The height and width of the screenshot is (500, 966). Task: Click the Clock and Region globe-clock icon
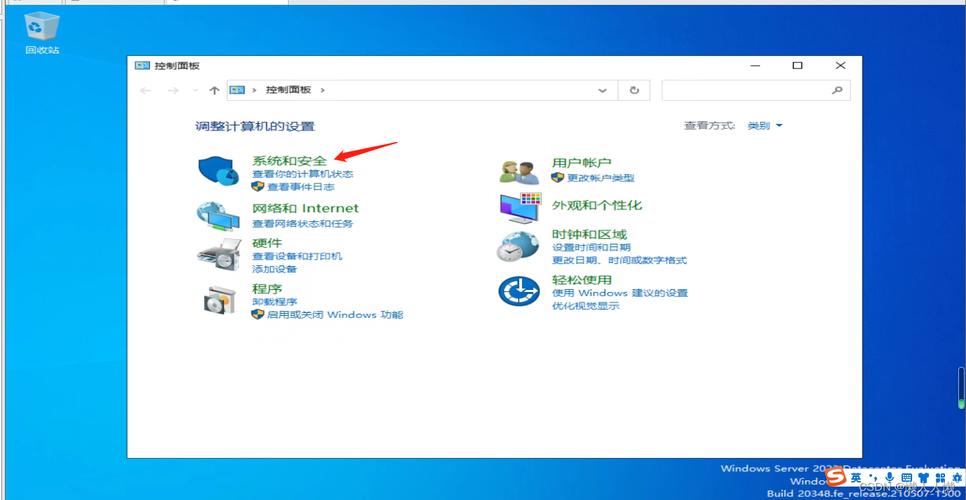(518, 246)
